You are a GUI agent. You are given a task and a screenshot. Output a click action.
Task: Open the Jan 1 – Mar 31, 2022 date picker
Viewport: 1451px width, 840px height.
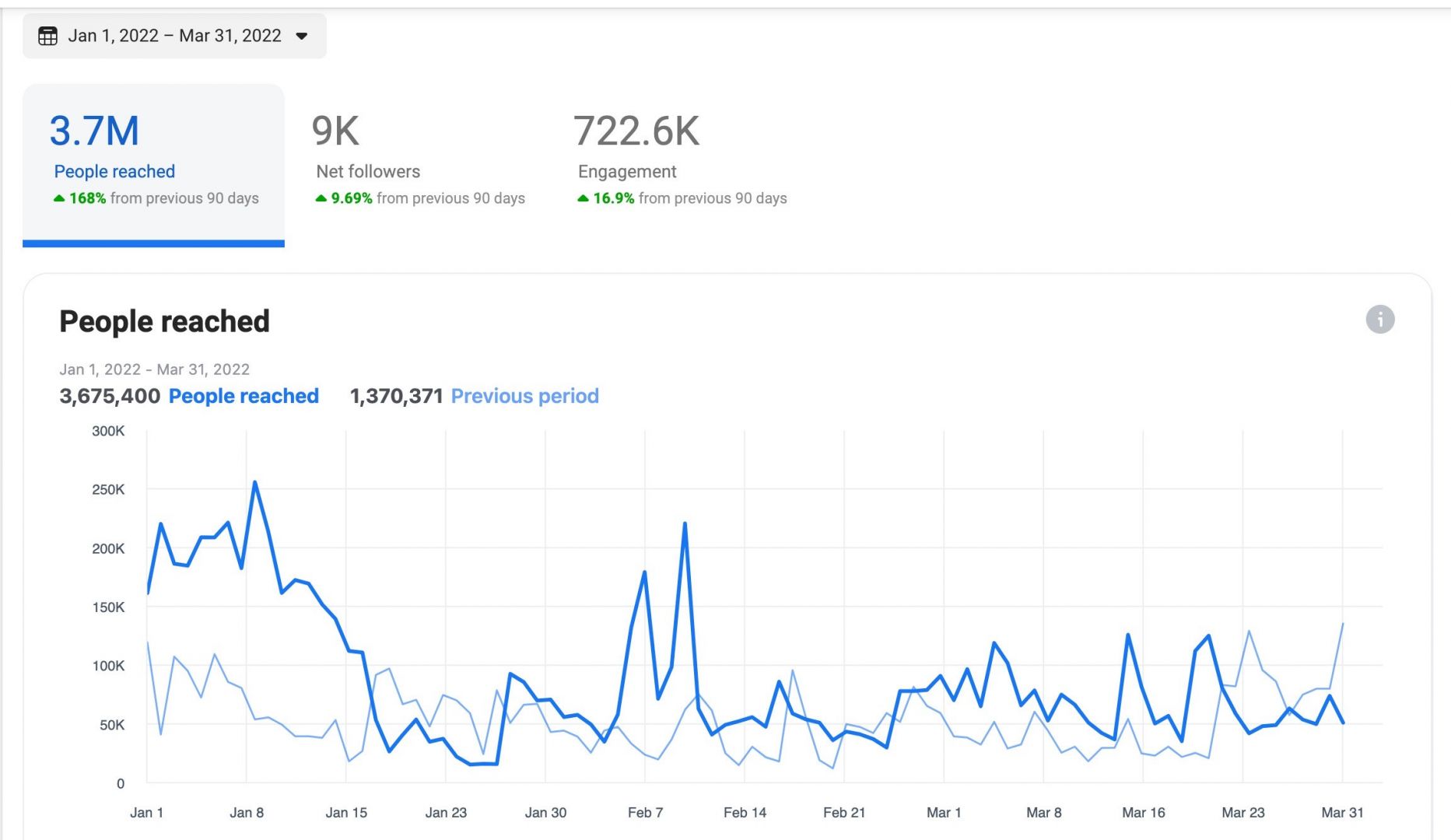point(174,36)
